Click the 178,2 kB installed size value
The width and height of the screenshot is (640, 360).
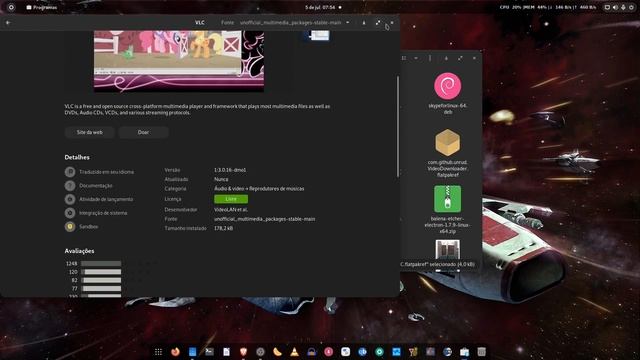(x=223, y=228)
